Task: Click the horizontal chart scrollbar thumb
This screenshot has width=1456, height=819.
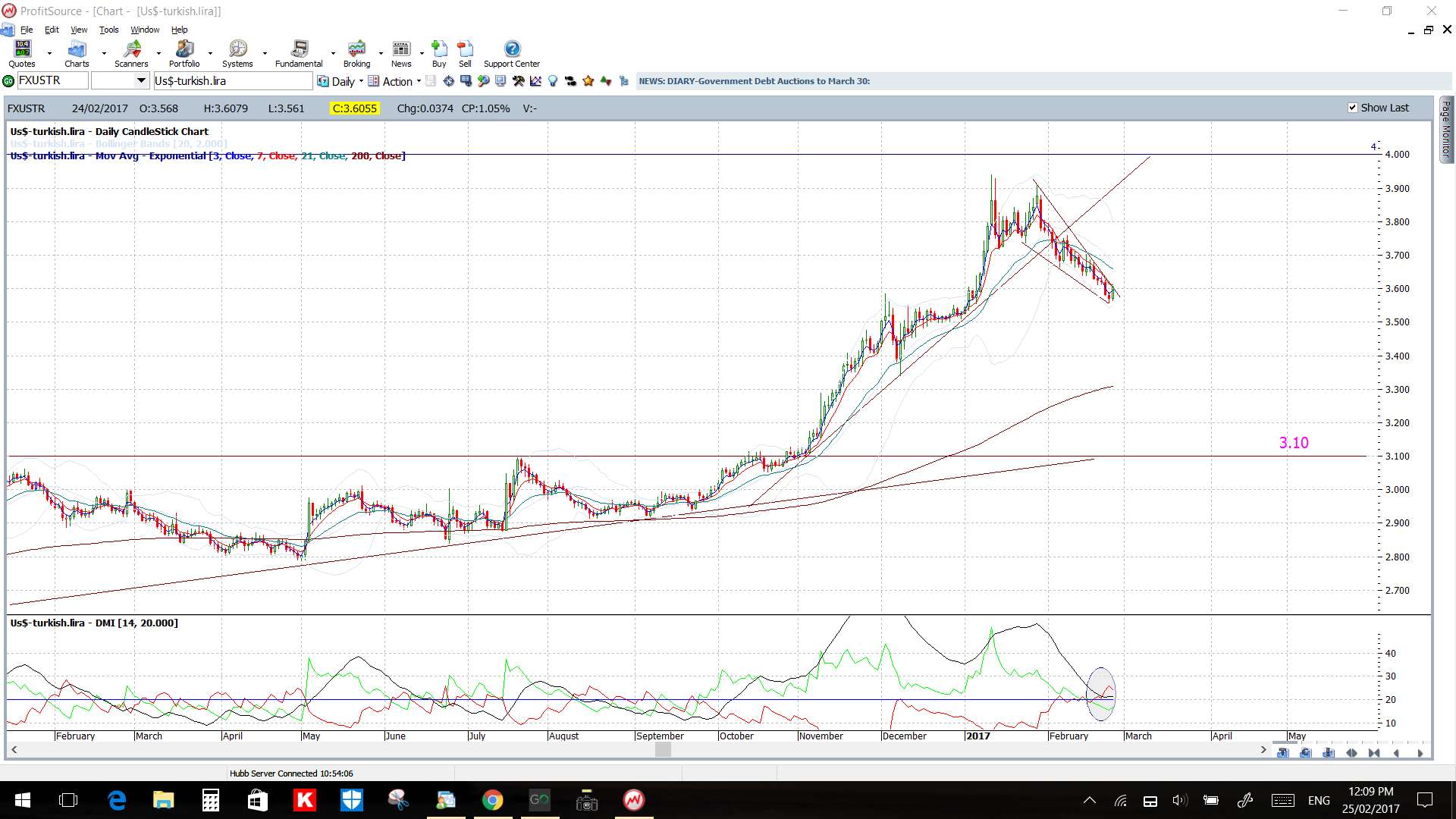Action: coord(663,749)
